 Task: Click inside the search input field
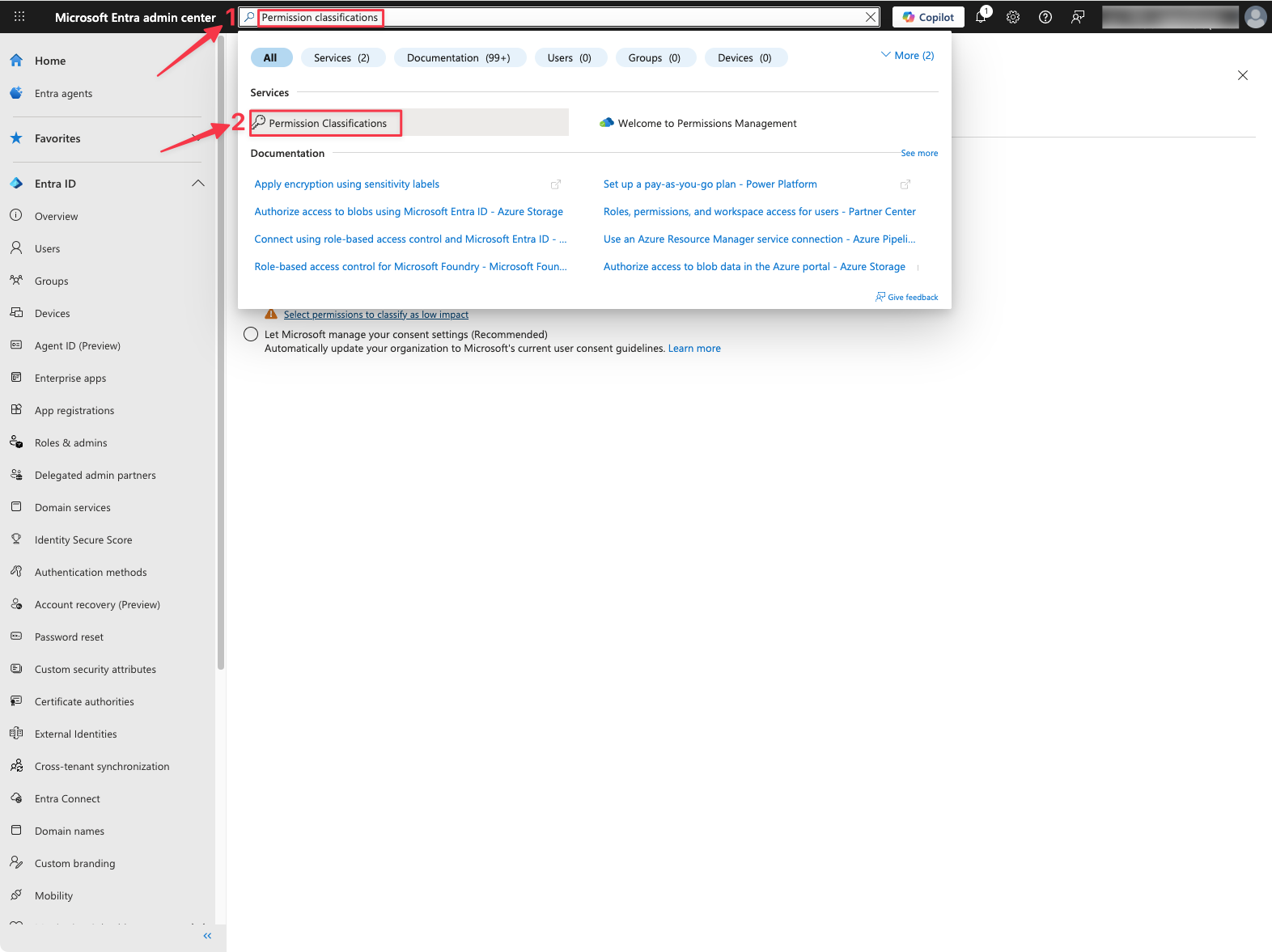[x=558, y=17]
